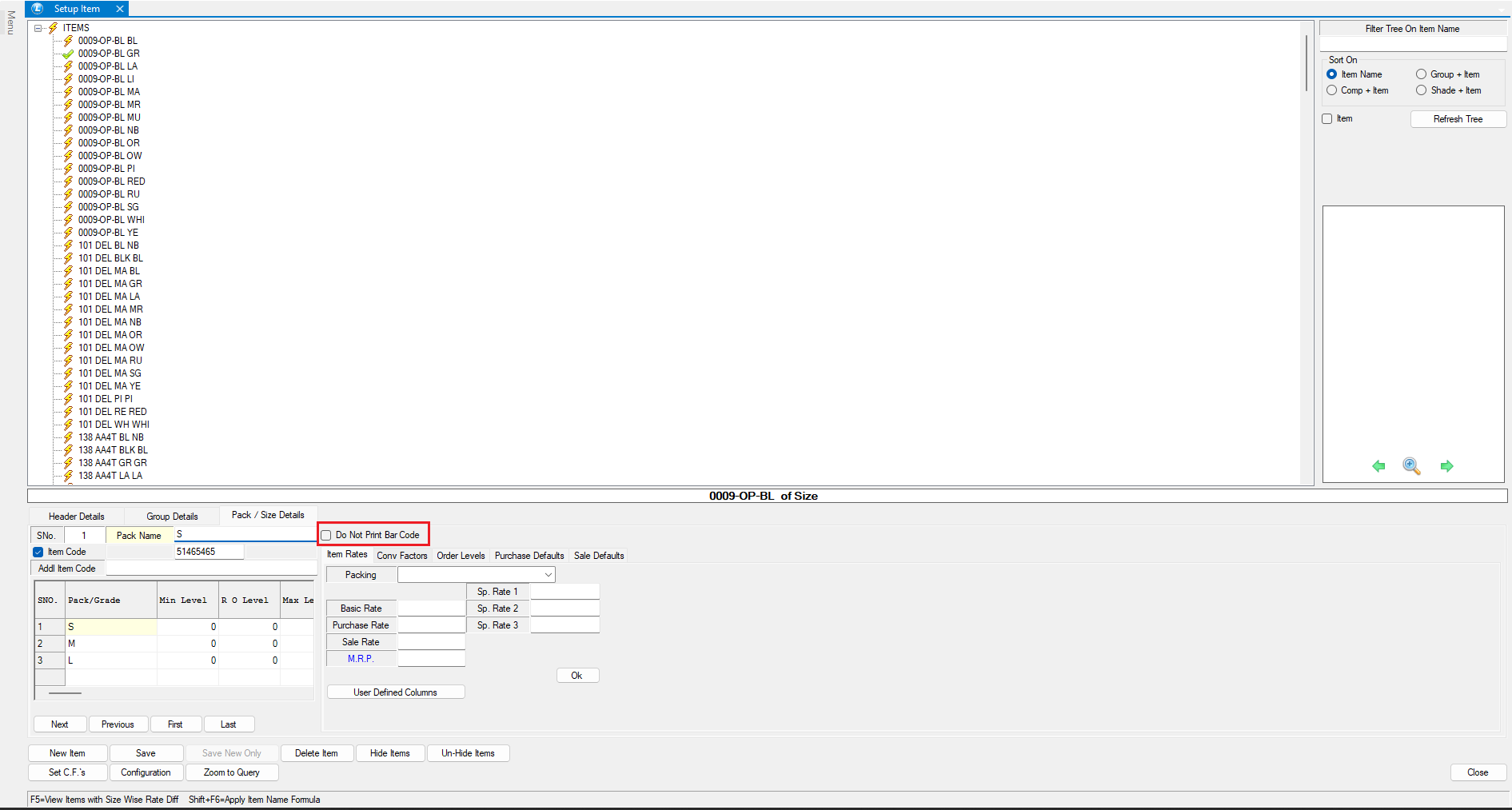Collapse the ITEMS tree root node
This screenshot has height=810, width=1512.
tap(38, 28)
